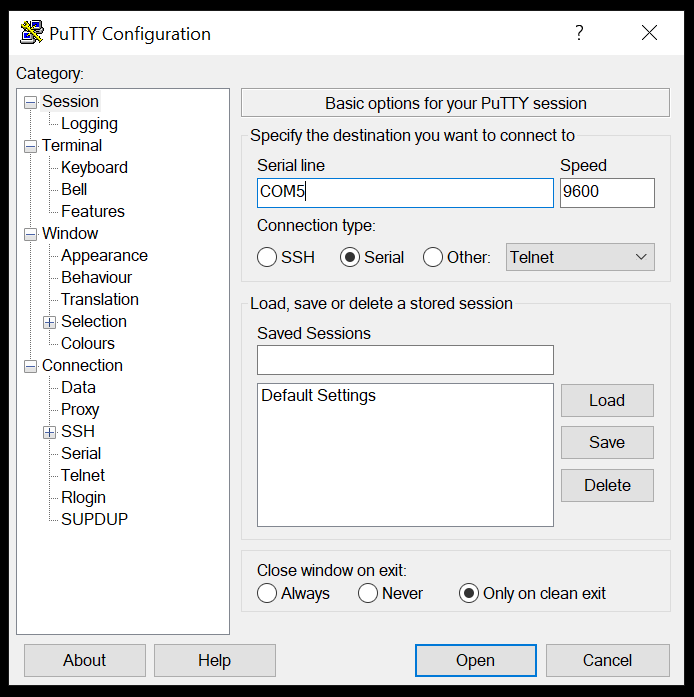Click the Open button

[476, 660]
